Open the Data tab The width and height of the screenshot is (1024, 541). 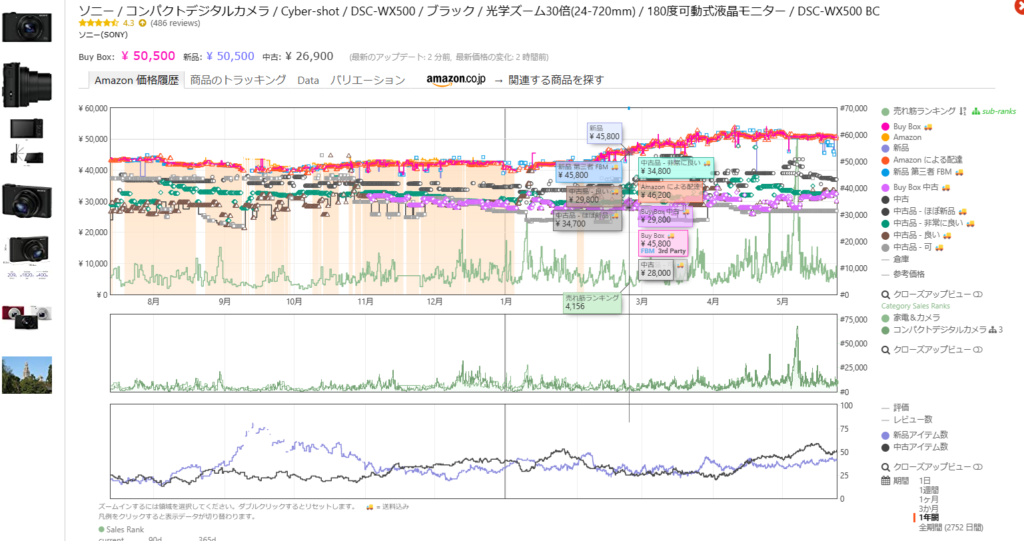(x=308, y=80)
